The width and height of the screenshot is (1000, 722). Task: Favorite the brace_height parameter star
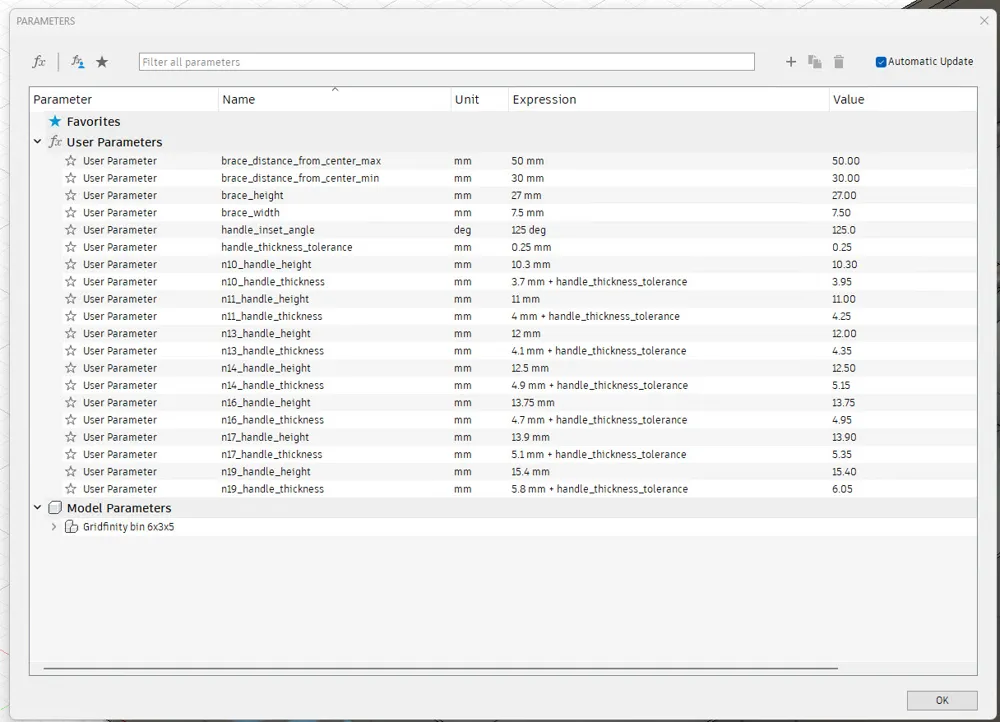[71, 196]
